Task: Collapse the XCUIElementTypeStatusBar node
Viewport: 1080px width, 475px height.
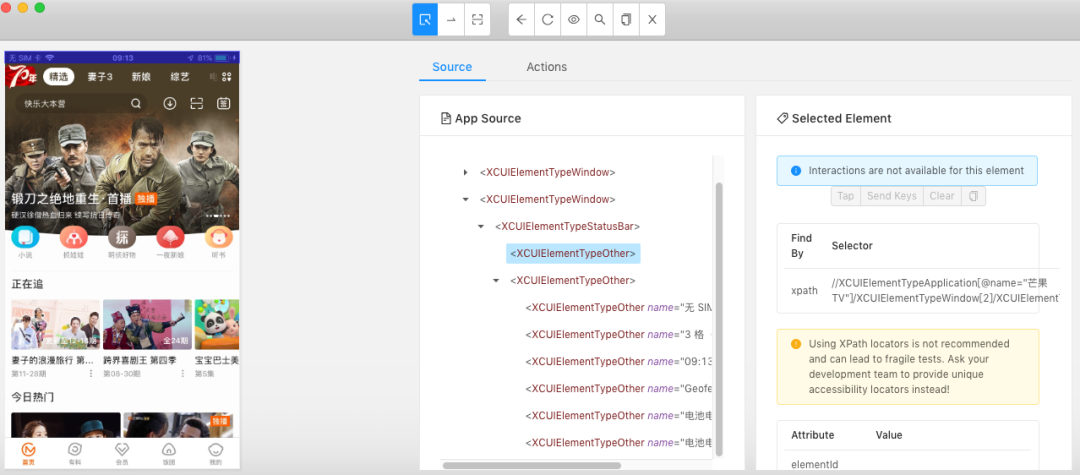Action: (x=481, y=227)
